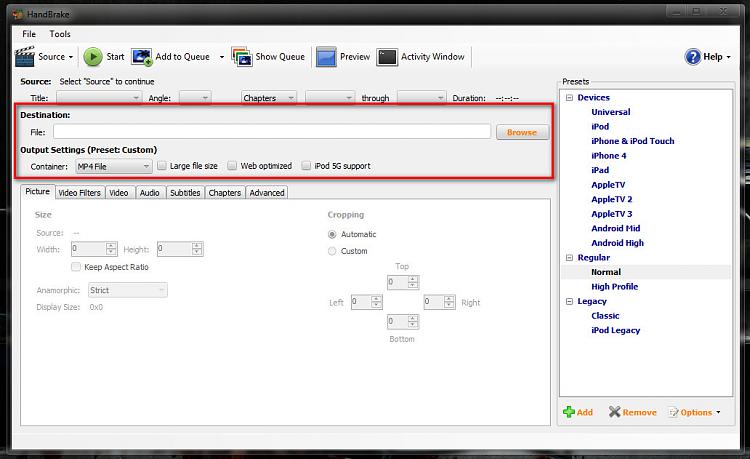Select the iPod preset

pyautogui.click(x=600, y=127)
